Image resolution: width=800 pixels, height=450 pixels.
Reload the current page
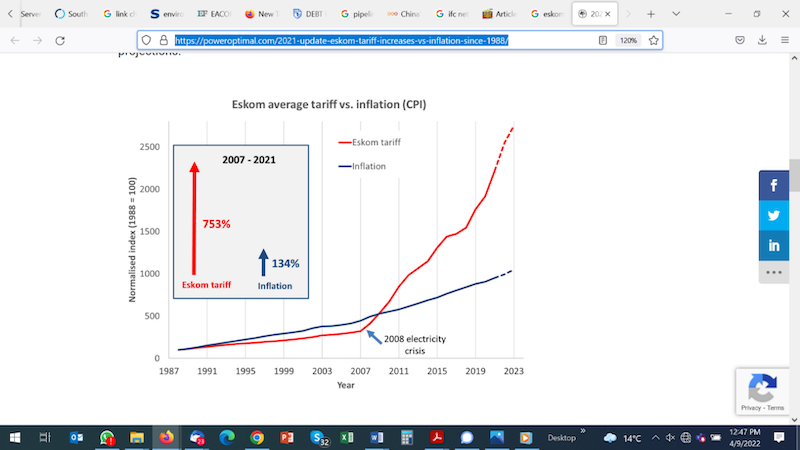tap(60, 40)
